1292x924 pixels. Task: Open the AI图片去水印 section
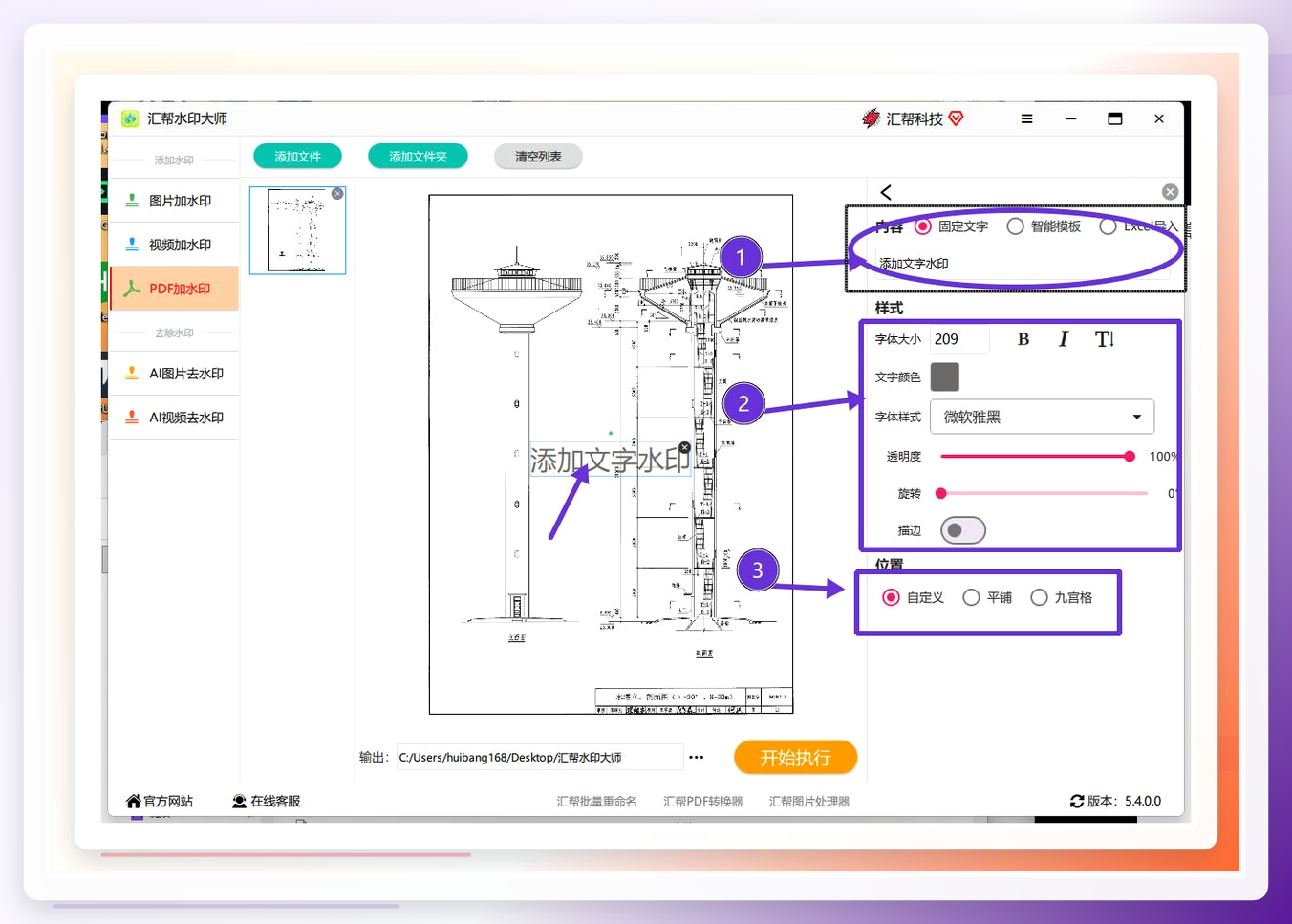tap(174, 374)
